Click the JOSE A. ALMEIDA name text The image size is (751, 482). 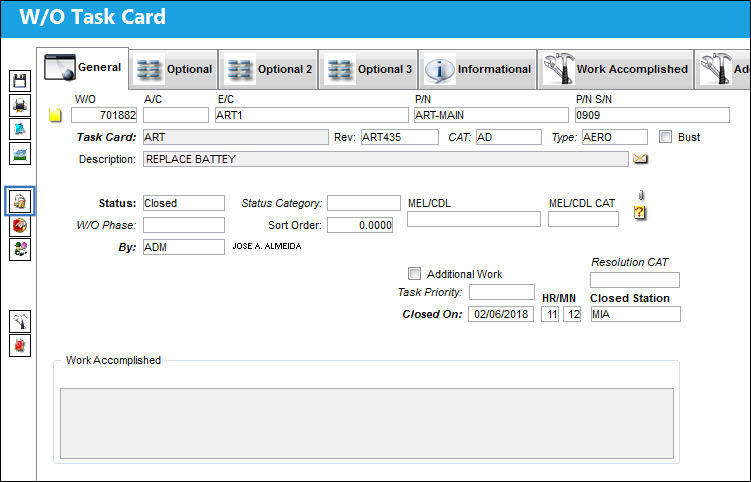point(267,246)
